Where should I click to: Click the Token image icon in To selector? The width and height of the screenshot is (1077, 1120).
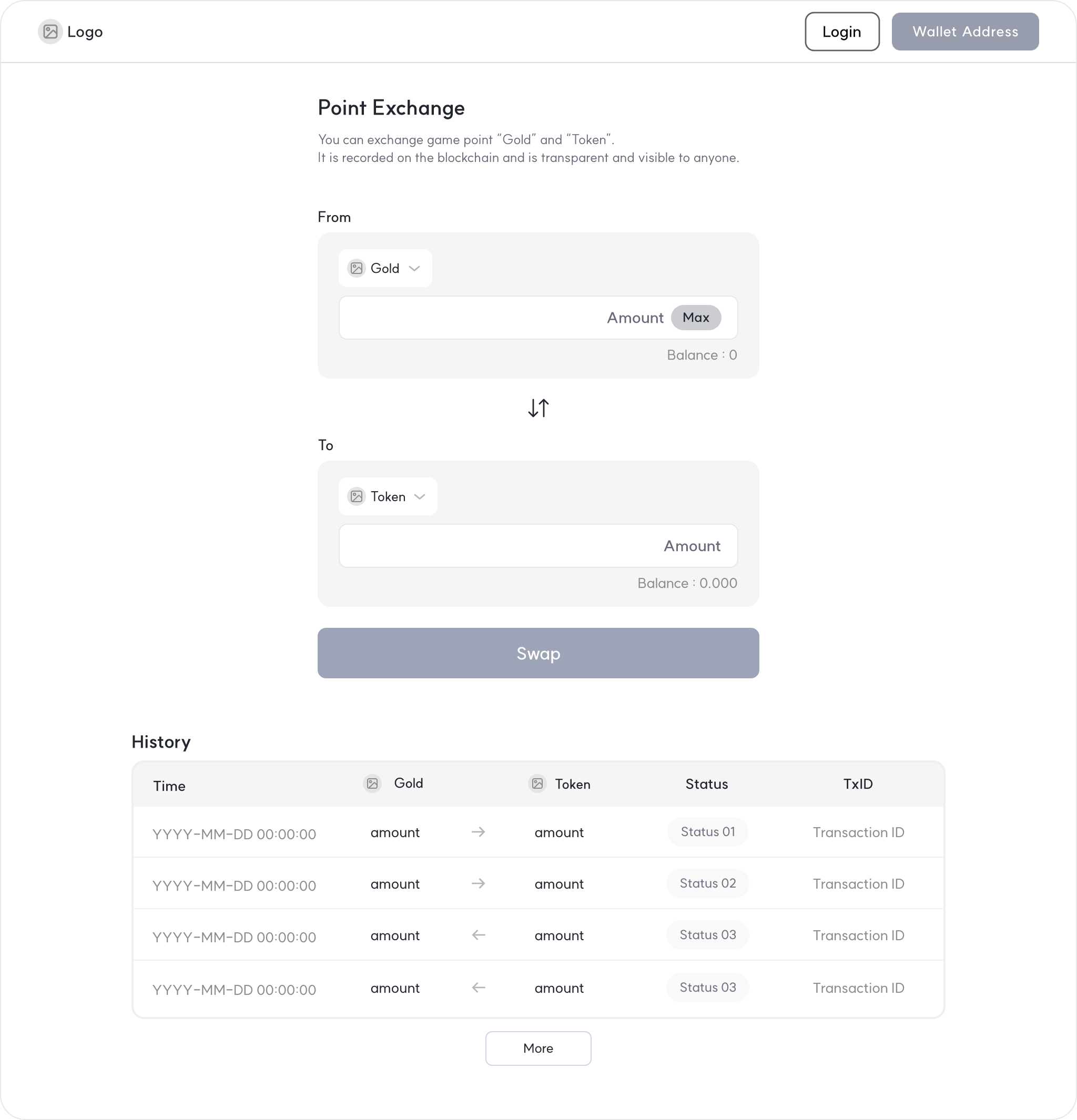coord(357,496)
